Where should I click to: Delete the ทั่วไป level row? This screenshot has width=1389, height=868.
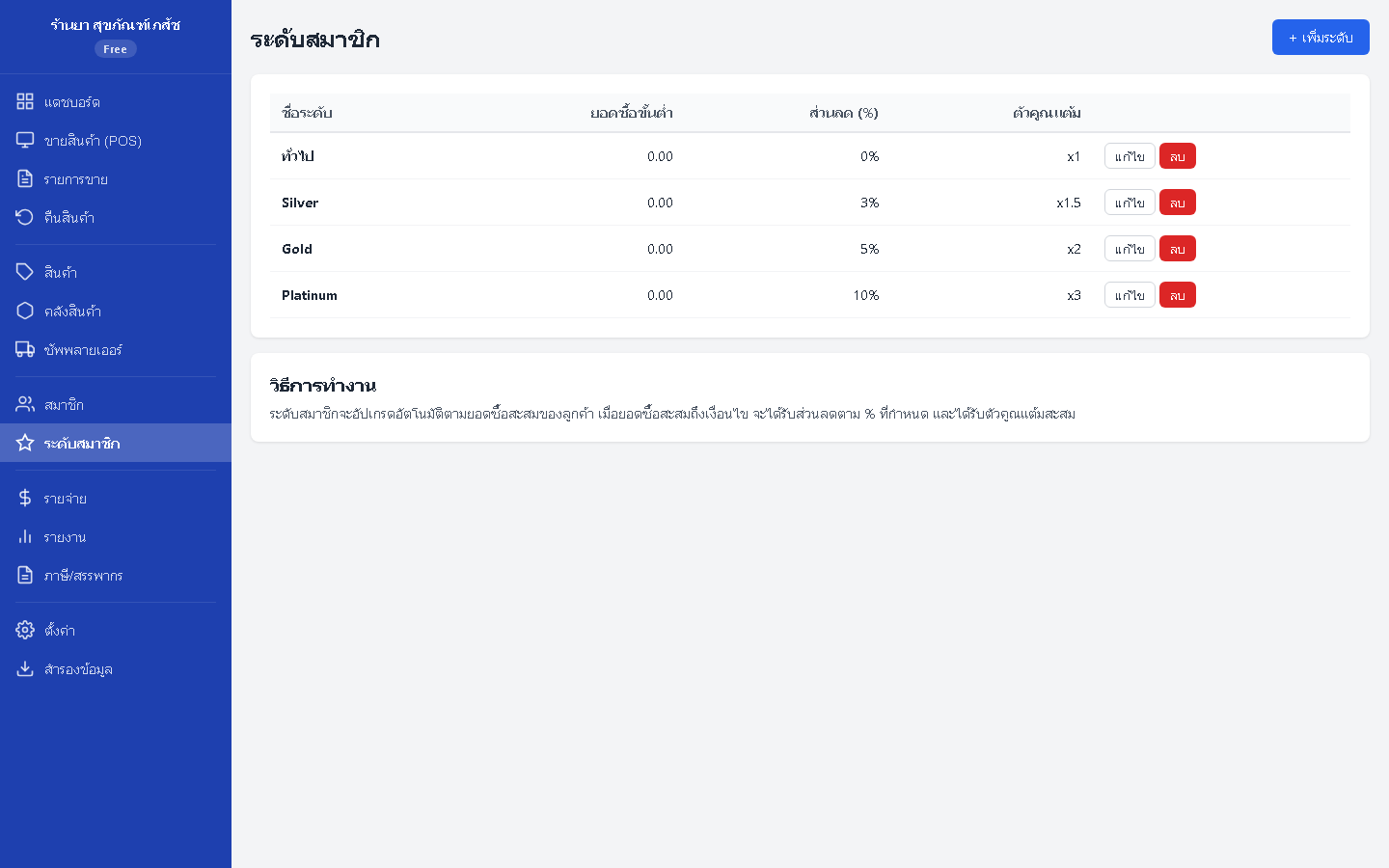(x=1177, y=156)
